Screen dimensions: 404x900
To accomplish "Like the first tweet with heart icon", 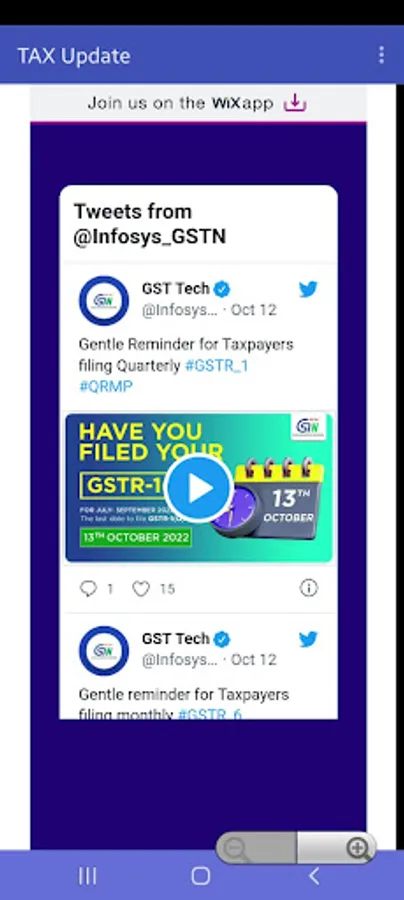I will [141, 588].
